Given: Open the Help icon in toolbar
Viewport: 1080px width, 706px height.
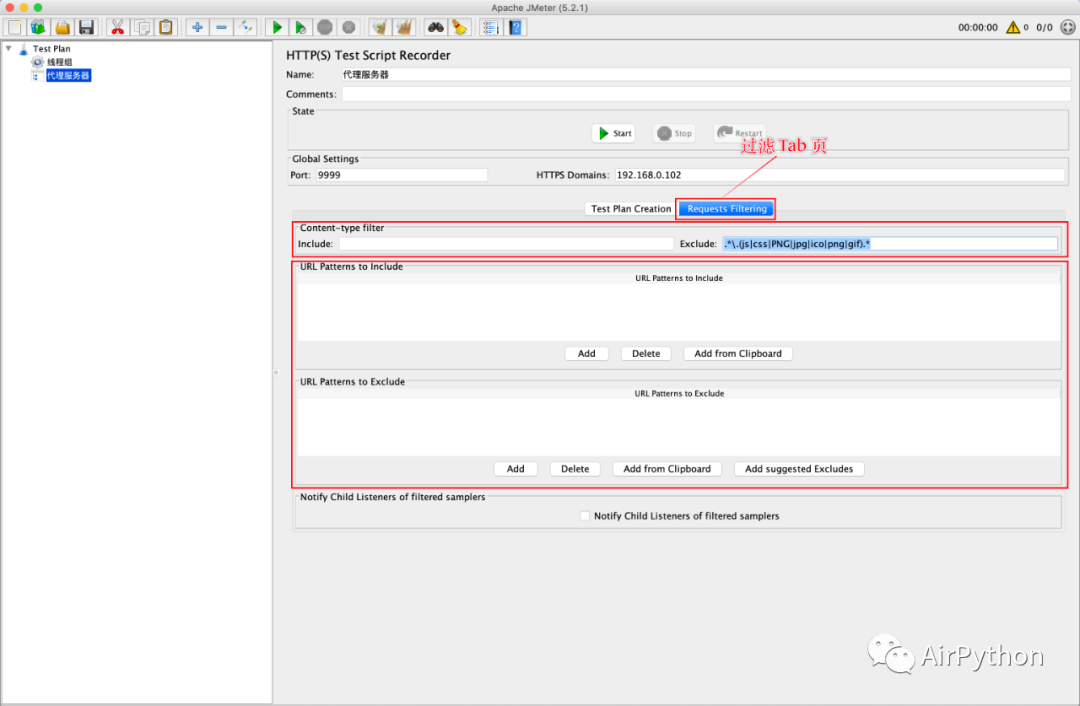Looking at the screenshot, I should coord(515,28).
